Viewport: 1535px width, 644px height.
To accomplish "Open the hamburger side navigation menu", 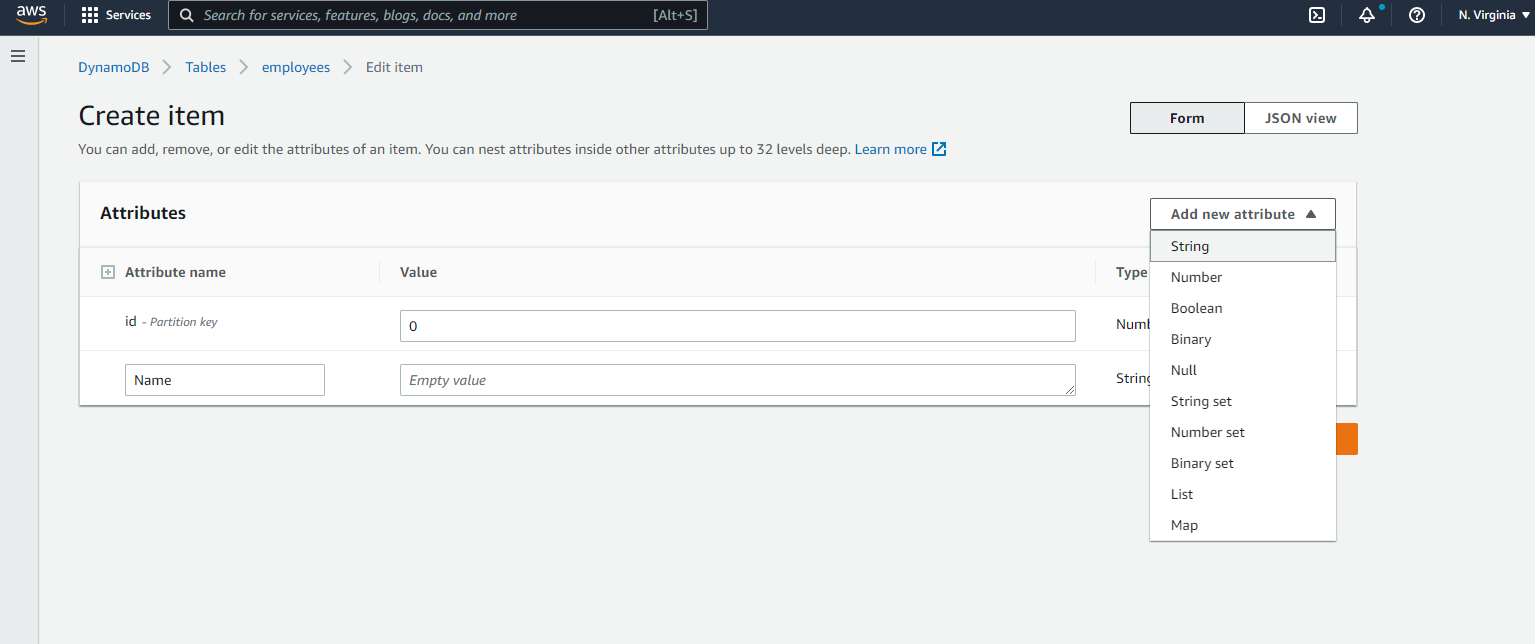I will [x=17, y=57].
